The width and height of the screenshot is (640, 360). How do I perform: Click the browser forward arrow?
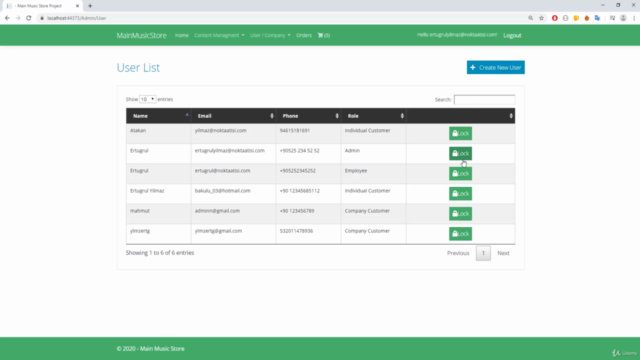18,18
